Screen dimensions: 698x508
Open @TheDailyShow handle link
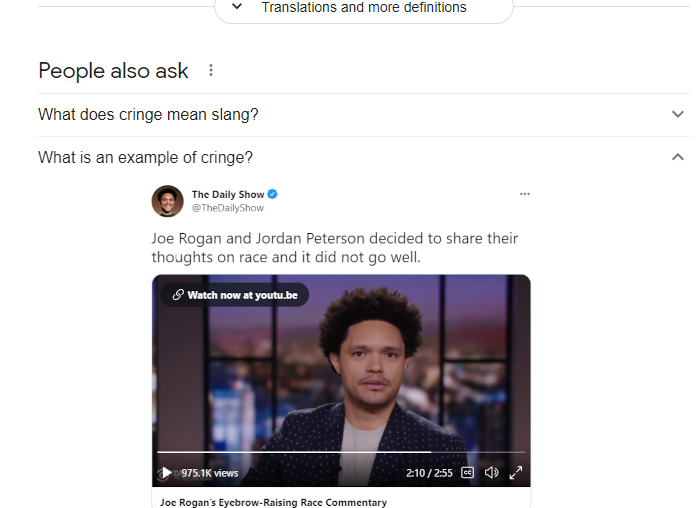tap(227, 208)
